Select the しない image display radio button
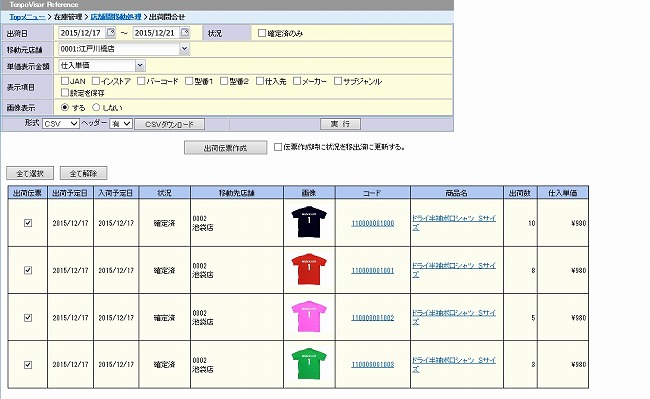Viewport: 650px width, 399px height. click(x=96, y=107)
